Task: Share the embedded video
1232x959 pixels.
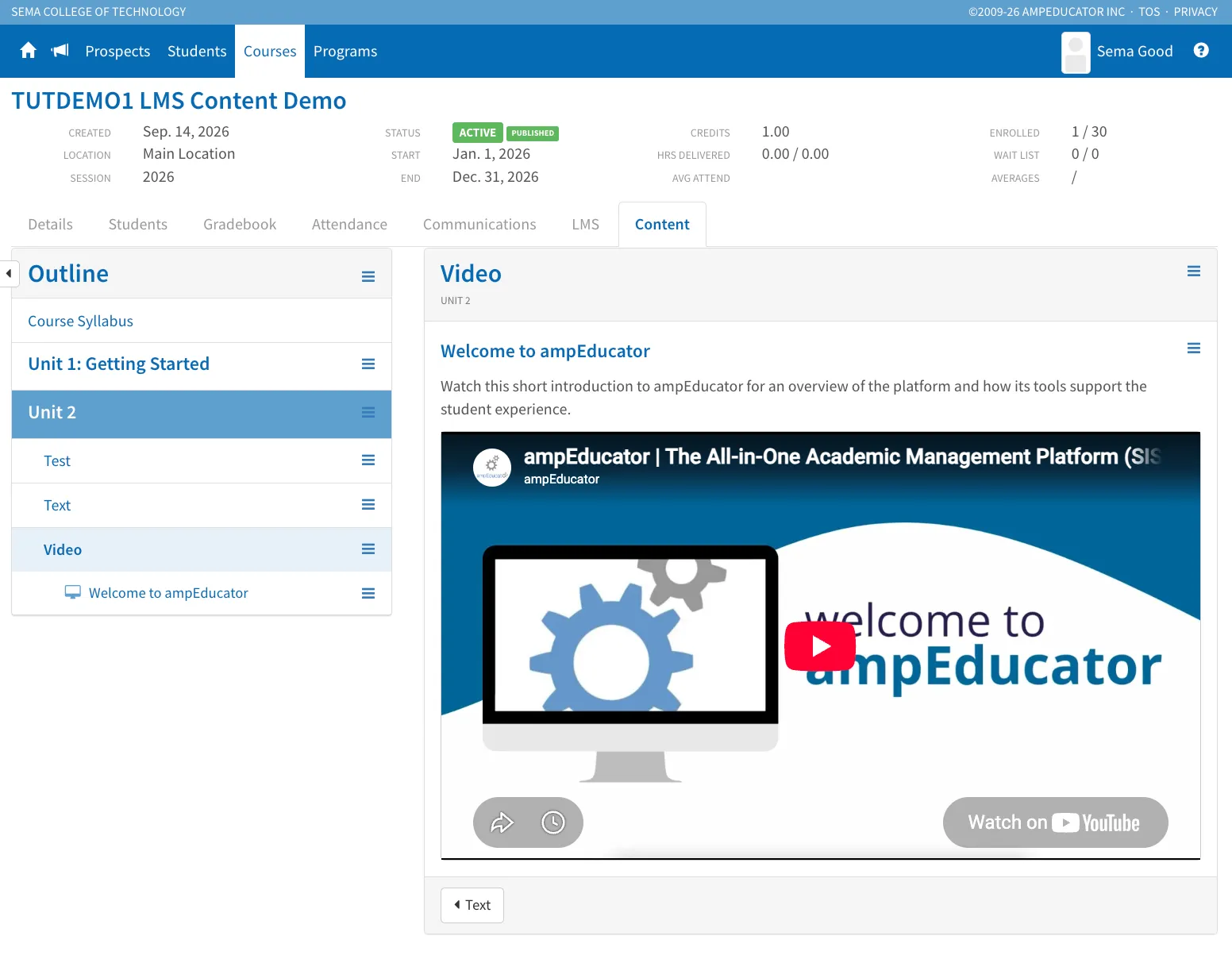Action: (x=502, y=822)
